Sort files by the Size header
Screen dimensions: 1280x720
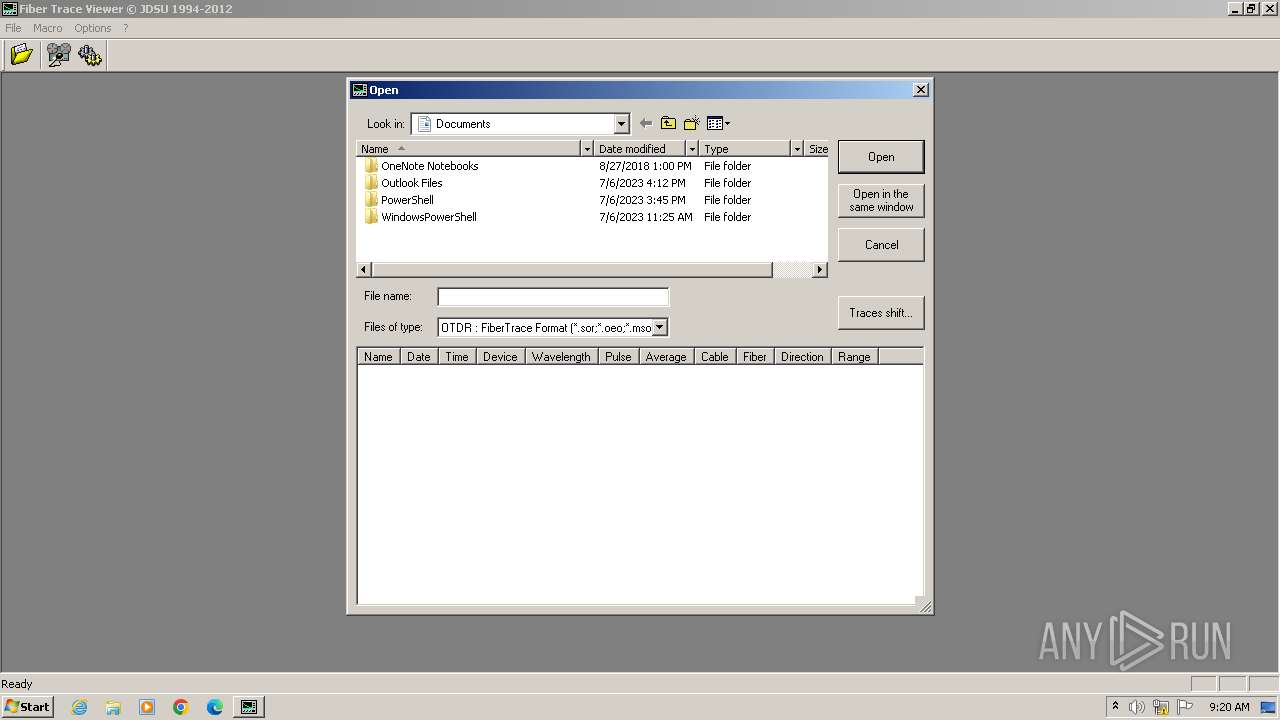click(817, 149)
